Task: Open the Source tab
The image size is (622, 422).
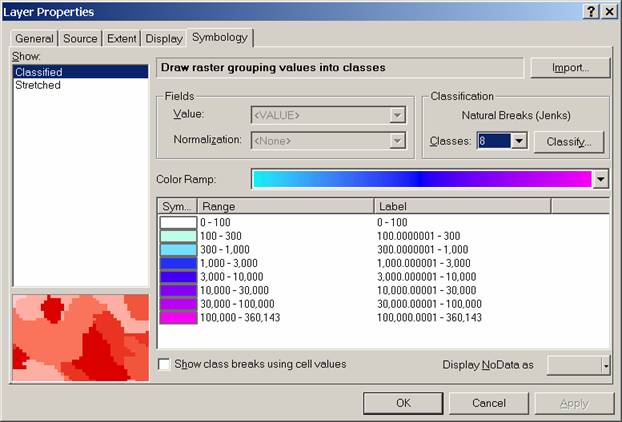Action: 81,39
